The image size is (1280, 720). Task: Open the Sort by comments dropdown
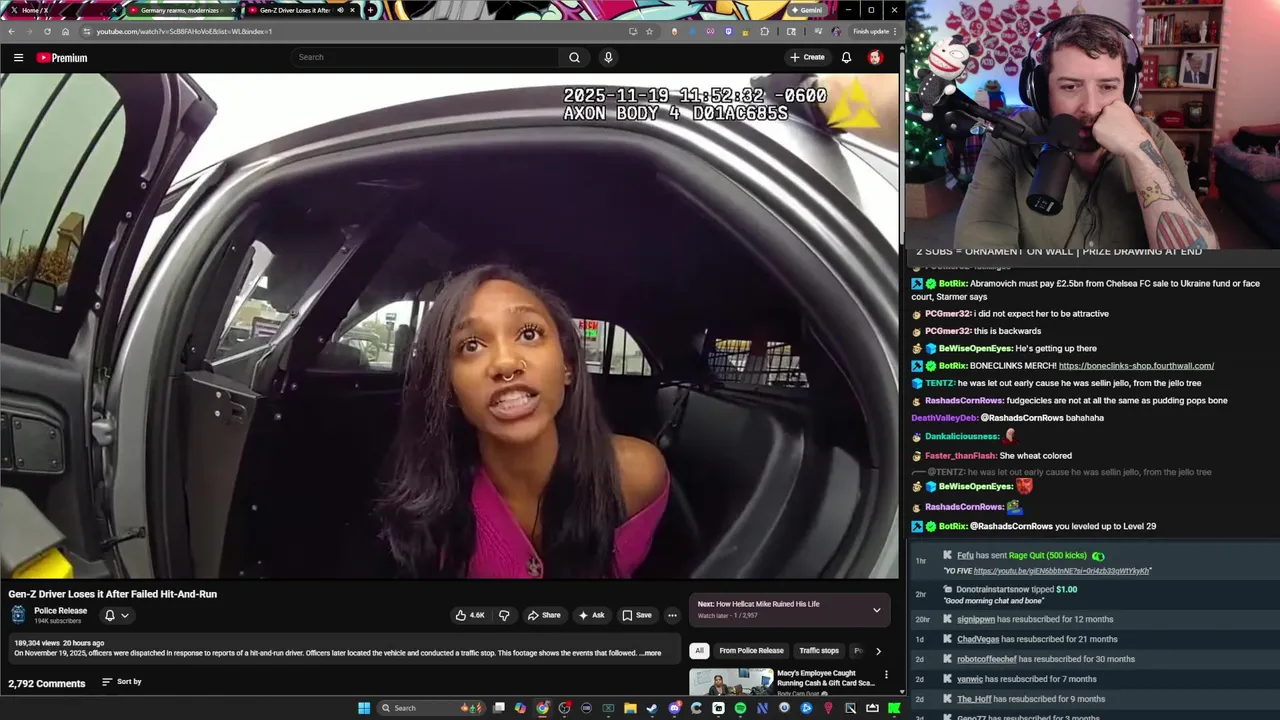click(121, 682)
